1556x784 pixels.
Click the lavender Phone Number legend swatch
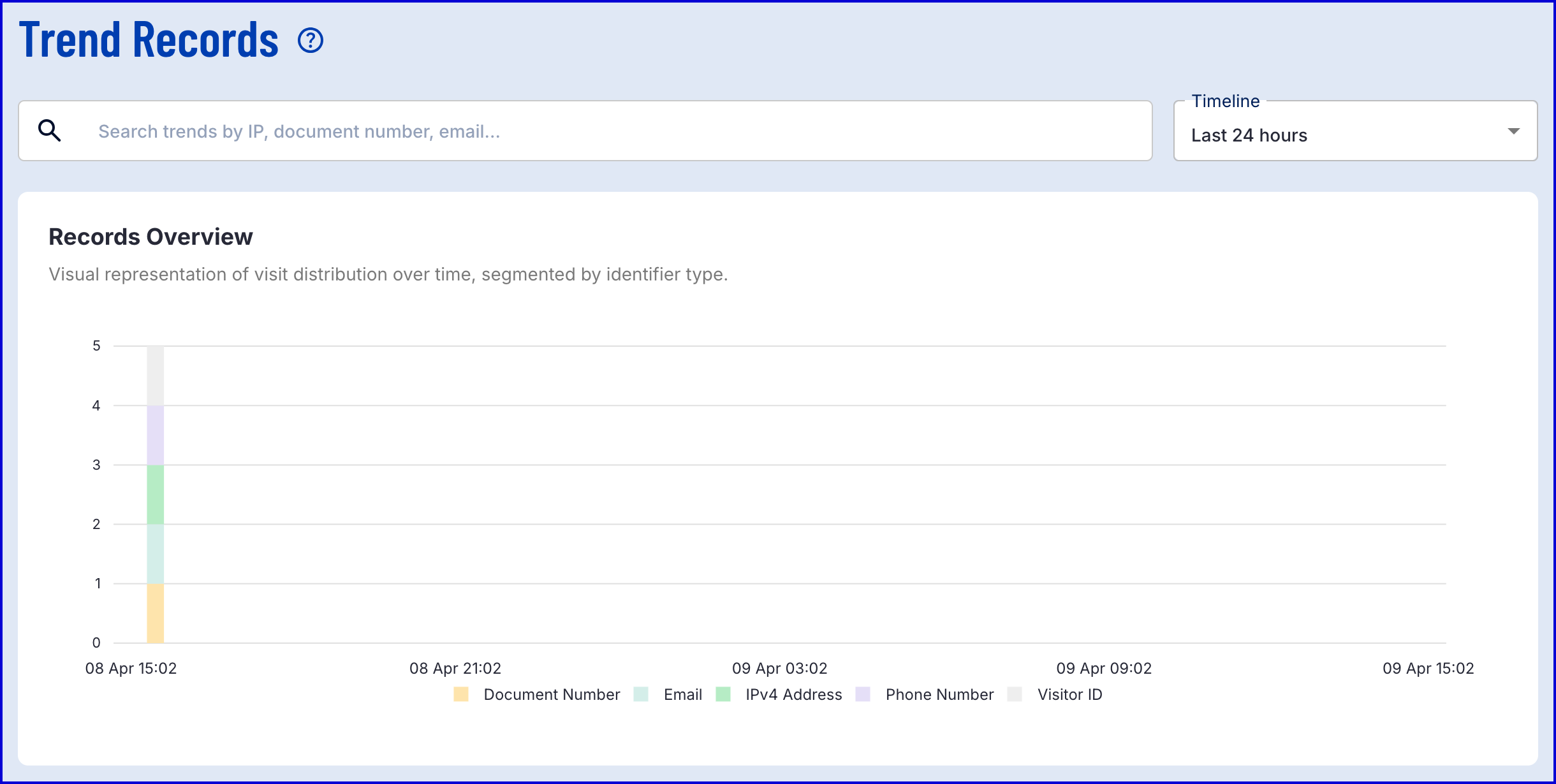863,695
